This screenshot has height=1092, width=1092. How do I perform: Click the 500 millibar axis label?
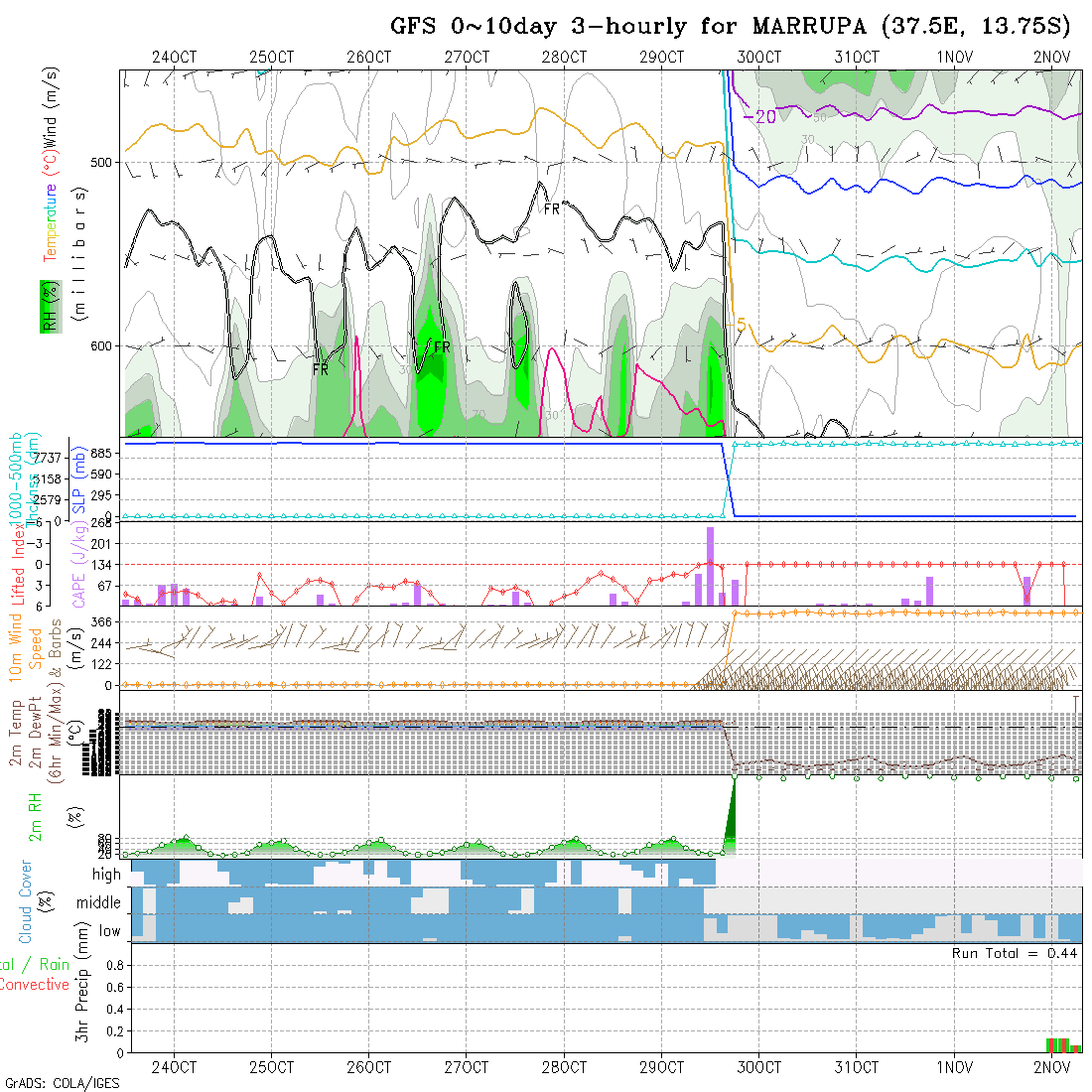(104, 162)
